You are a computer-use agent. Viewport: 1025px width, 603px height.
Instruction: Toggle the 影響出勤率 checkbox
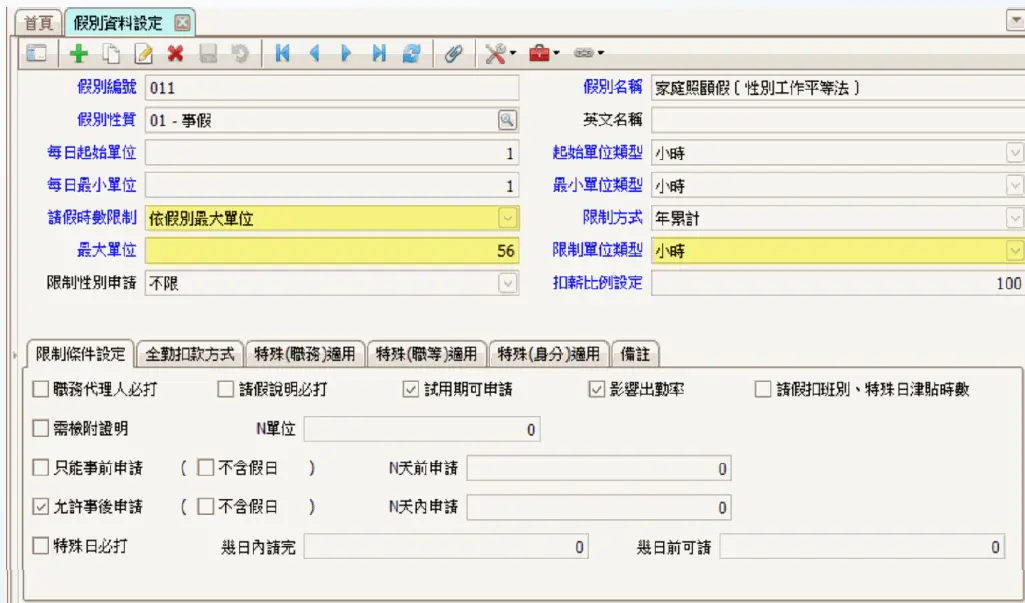pyautogui.click(x=597, y=389)
